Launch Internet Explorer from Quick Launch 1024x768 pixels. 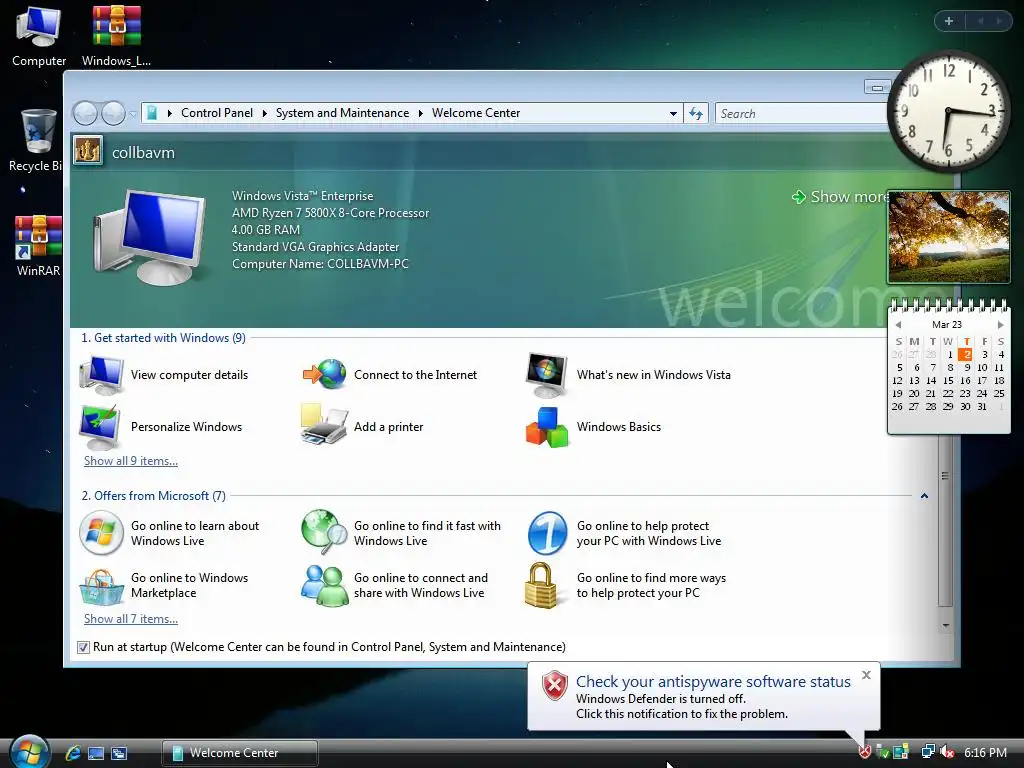point(73,753)
